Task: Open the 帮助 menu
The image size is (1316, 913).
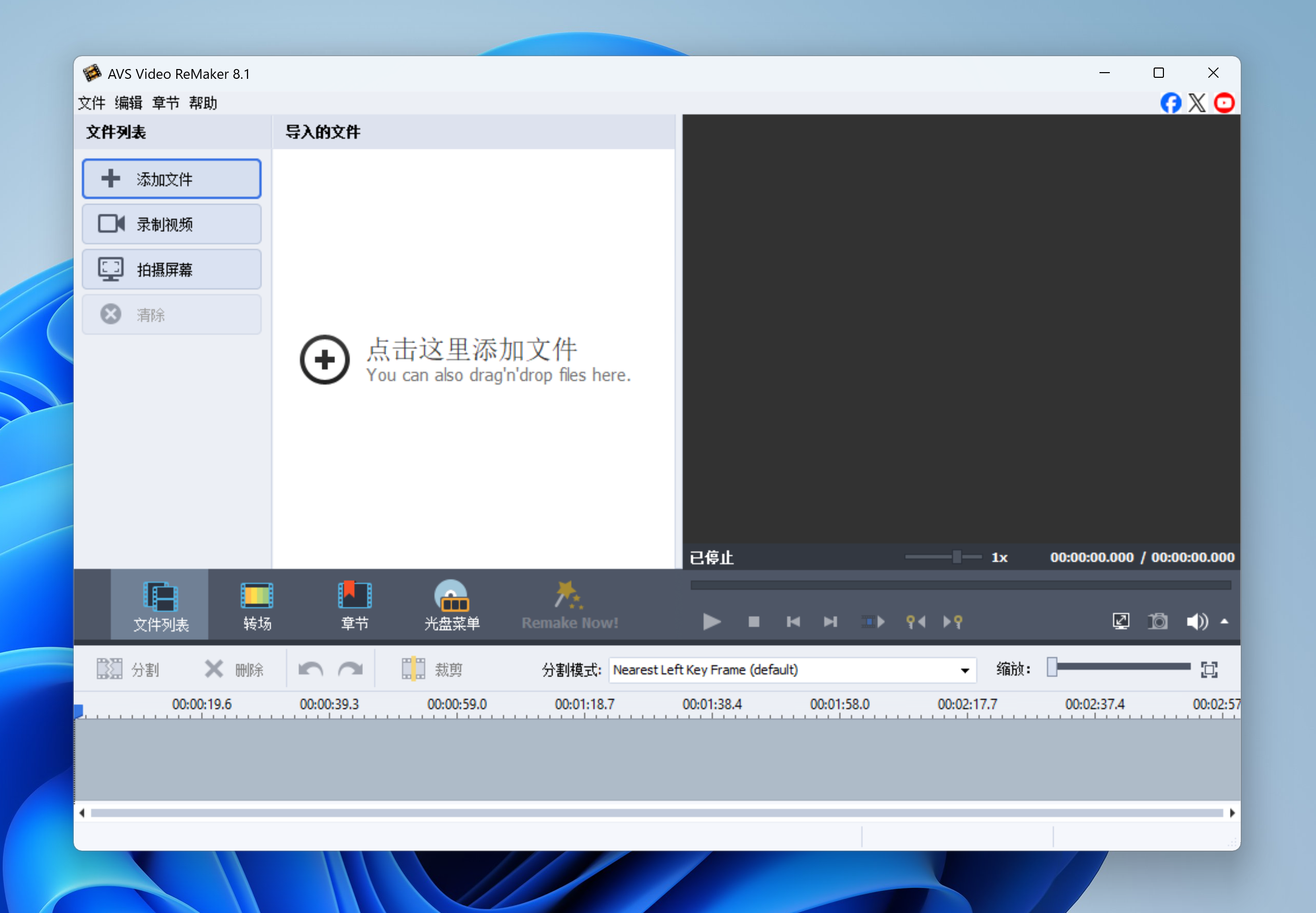Action: (x=203, y=103)
